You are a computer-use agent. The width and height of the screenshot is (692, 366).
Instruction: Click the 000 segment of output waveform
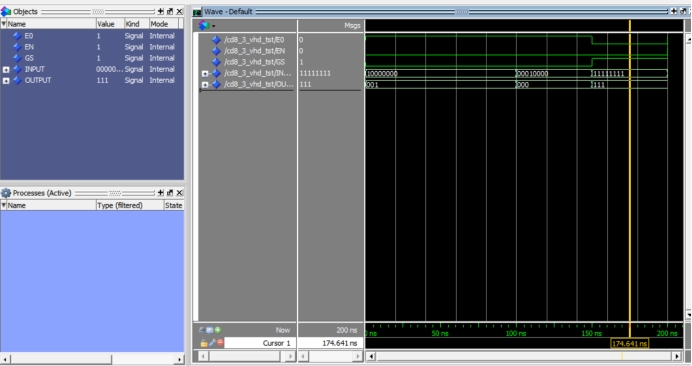(553, 84)
